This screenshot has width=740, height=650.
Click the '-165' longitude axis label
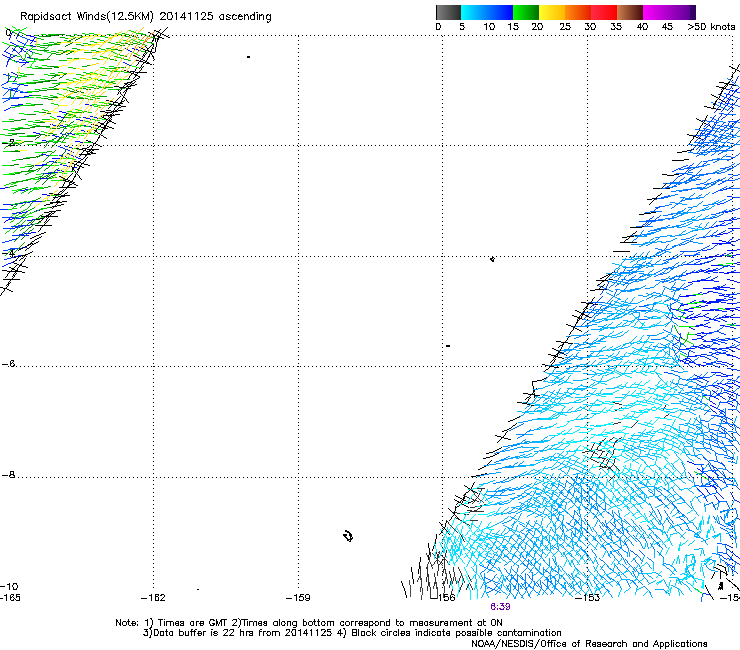pyautogui.click(x=10, y=598)
